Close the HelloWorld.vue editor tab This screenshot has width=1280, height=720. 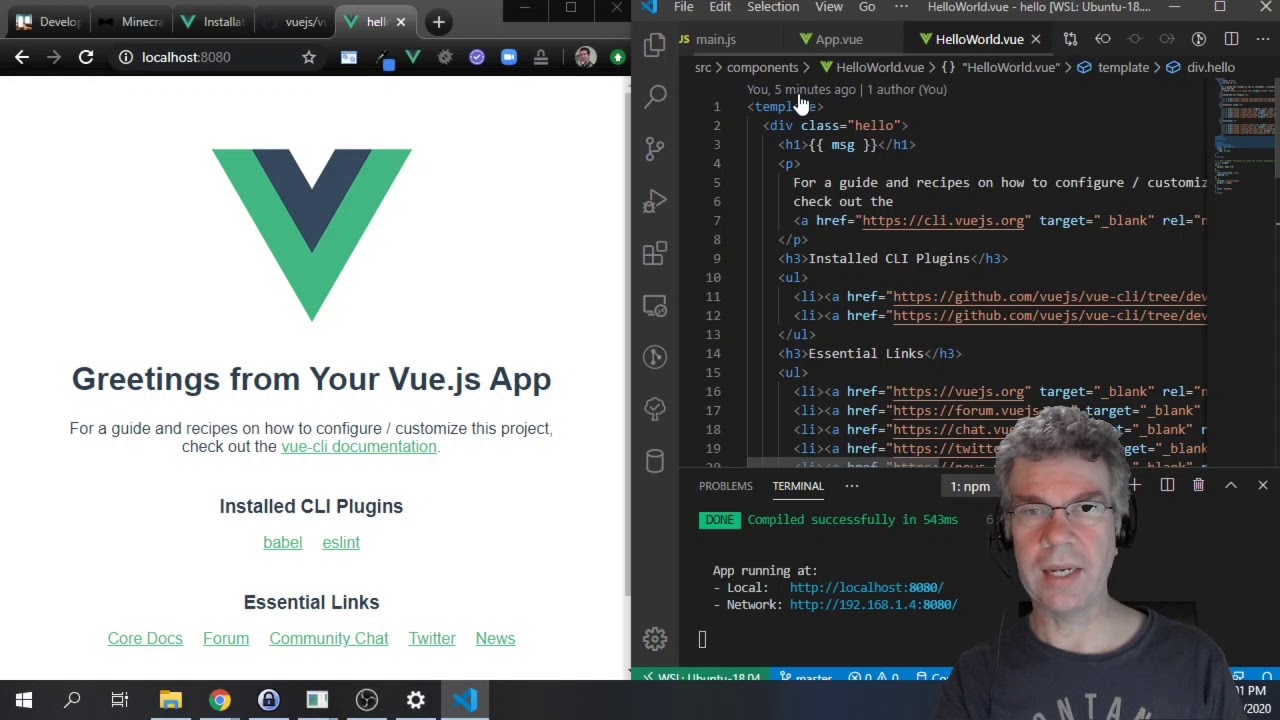pos(1035,39)
